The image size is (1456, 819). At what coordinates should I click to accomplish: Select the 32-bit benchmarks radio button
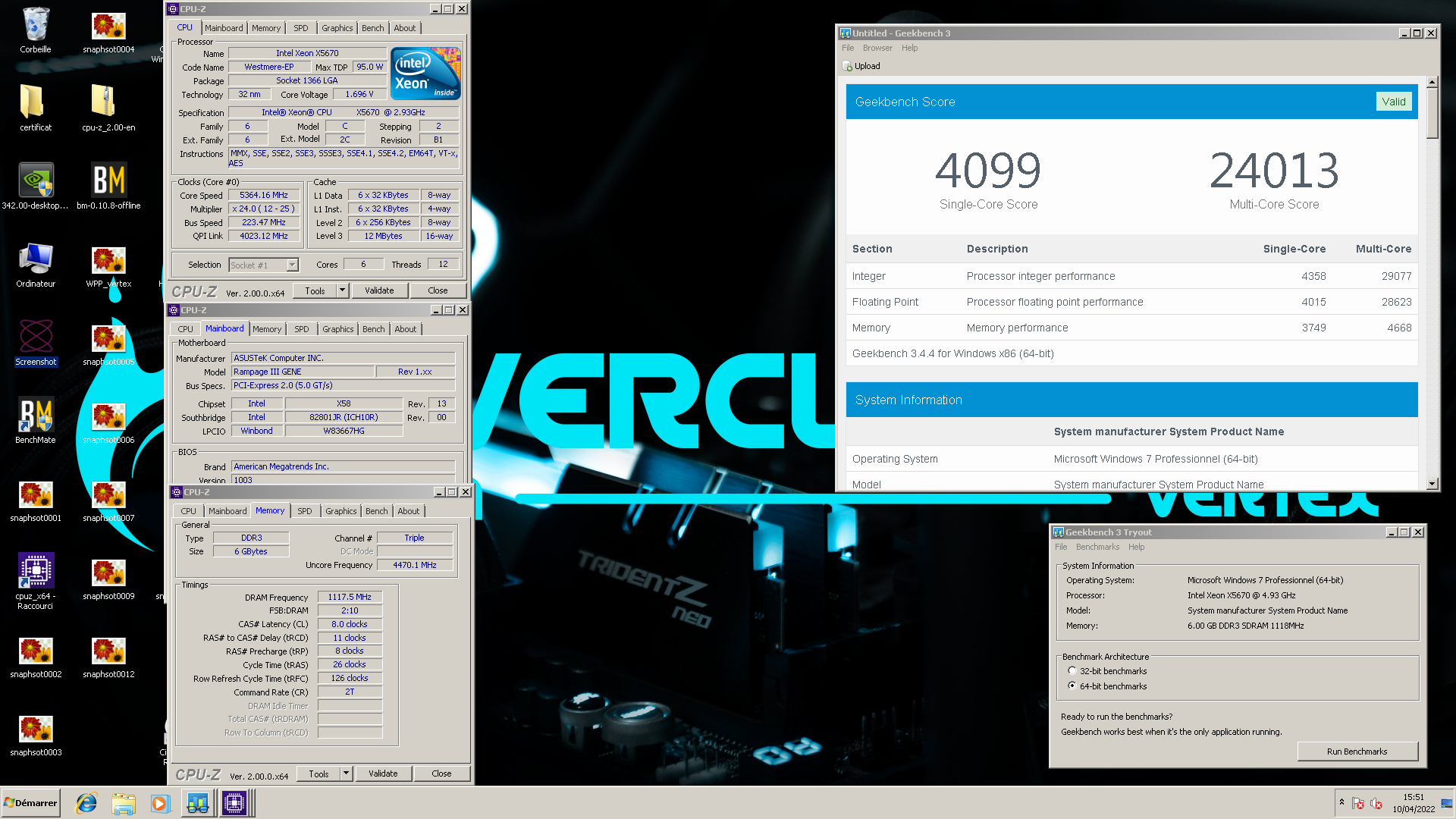(1072, 671)
